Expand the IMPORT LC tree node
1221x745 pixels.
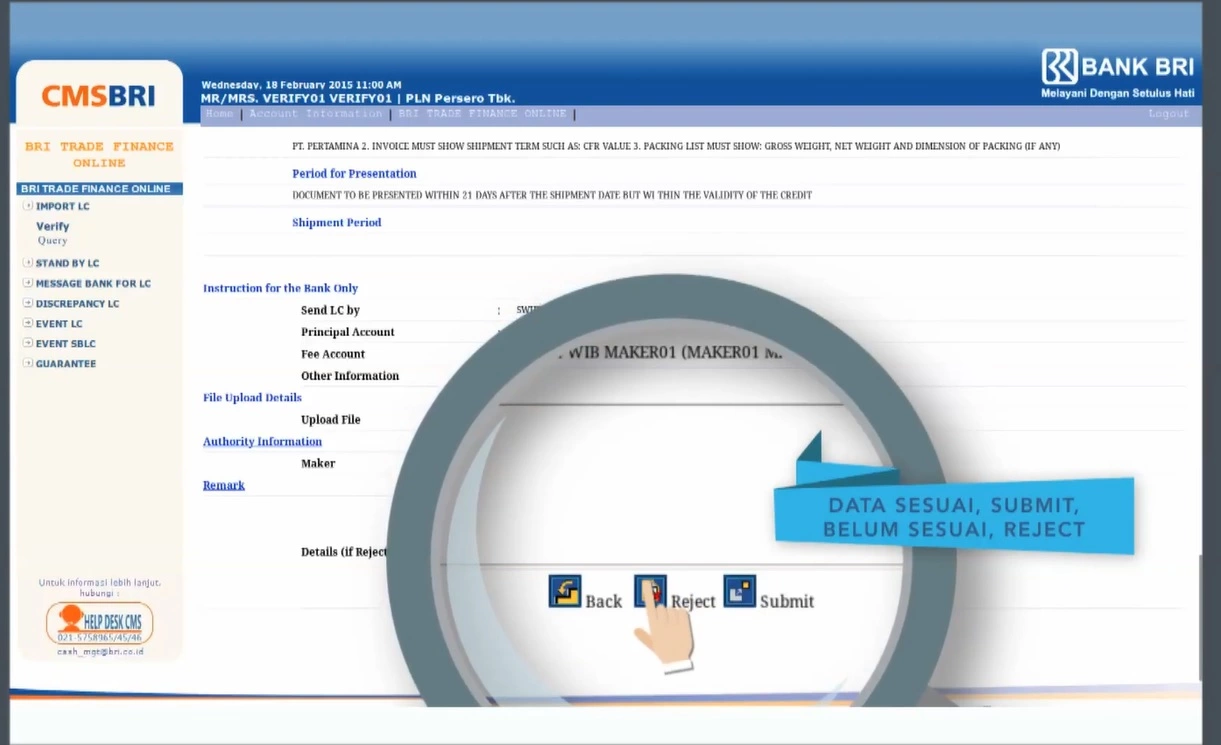point(28,206)
